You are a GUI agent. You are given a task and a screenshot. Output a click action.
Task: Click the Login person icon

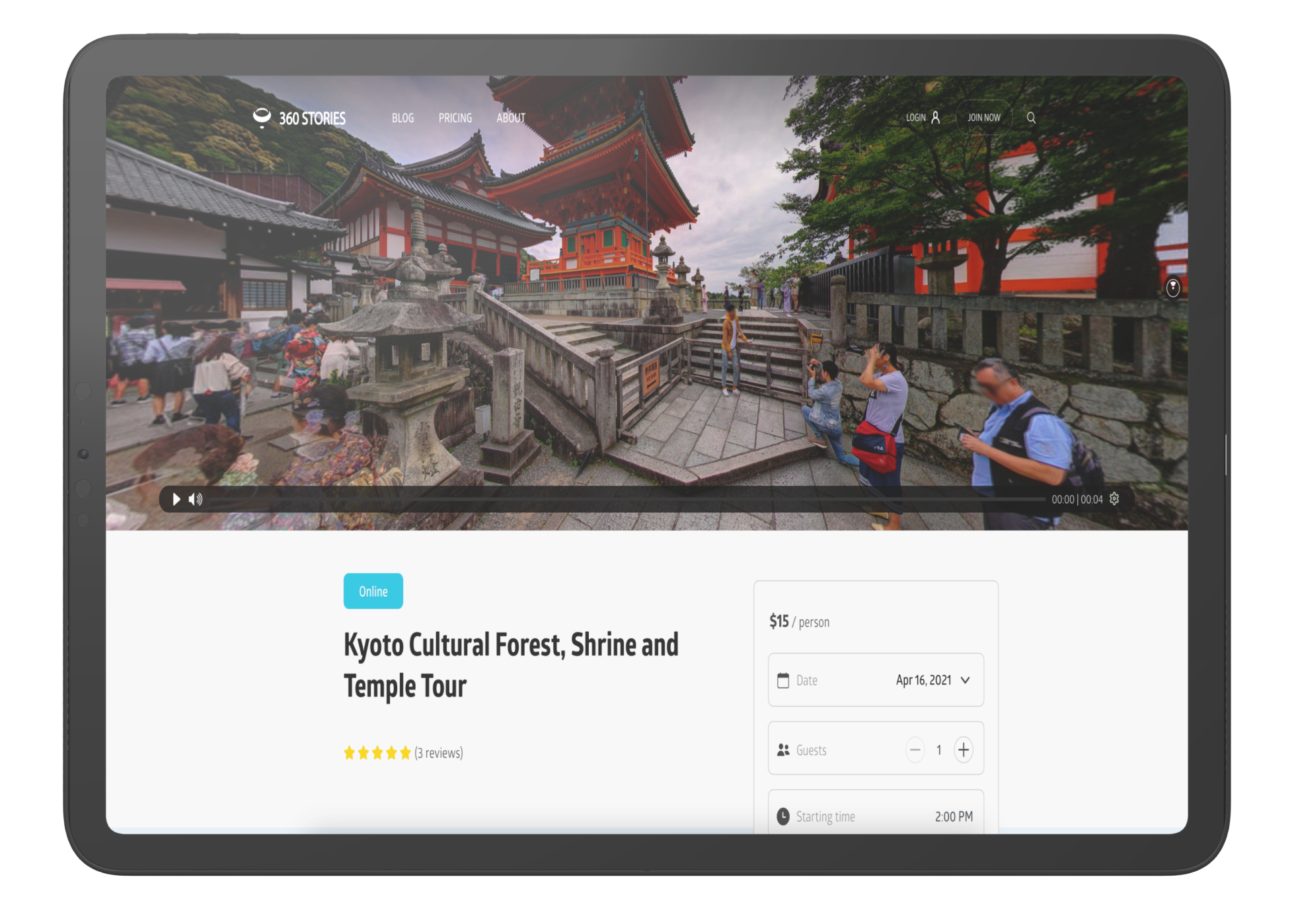pos(936,117)
